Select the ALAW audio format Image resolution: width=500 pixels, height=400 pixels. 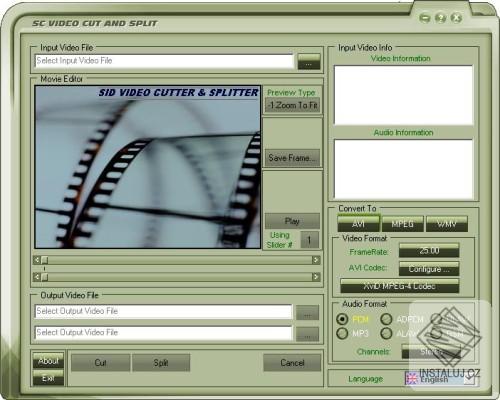point(386,333)
